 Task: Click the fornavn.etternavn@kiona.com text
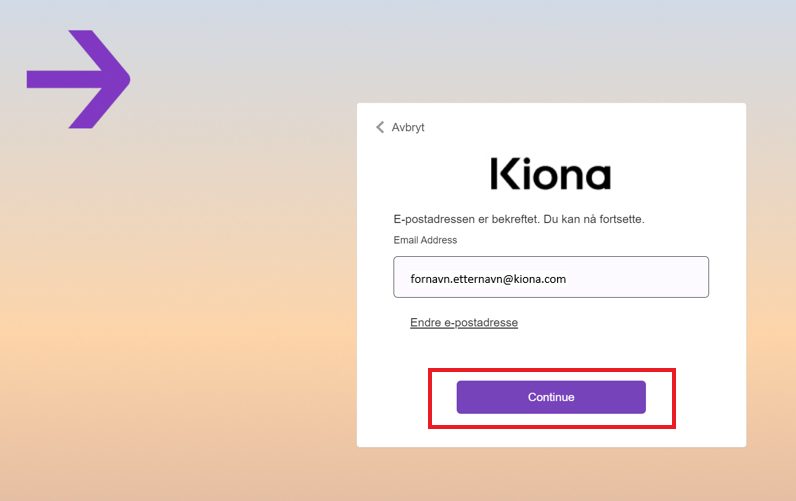(x=488, y=279)
